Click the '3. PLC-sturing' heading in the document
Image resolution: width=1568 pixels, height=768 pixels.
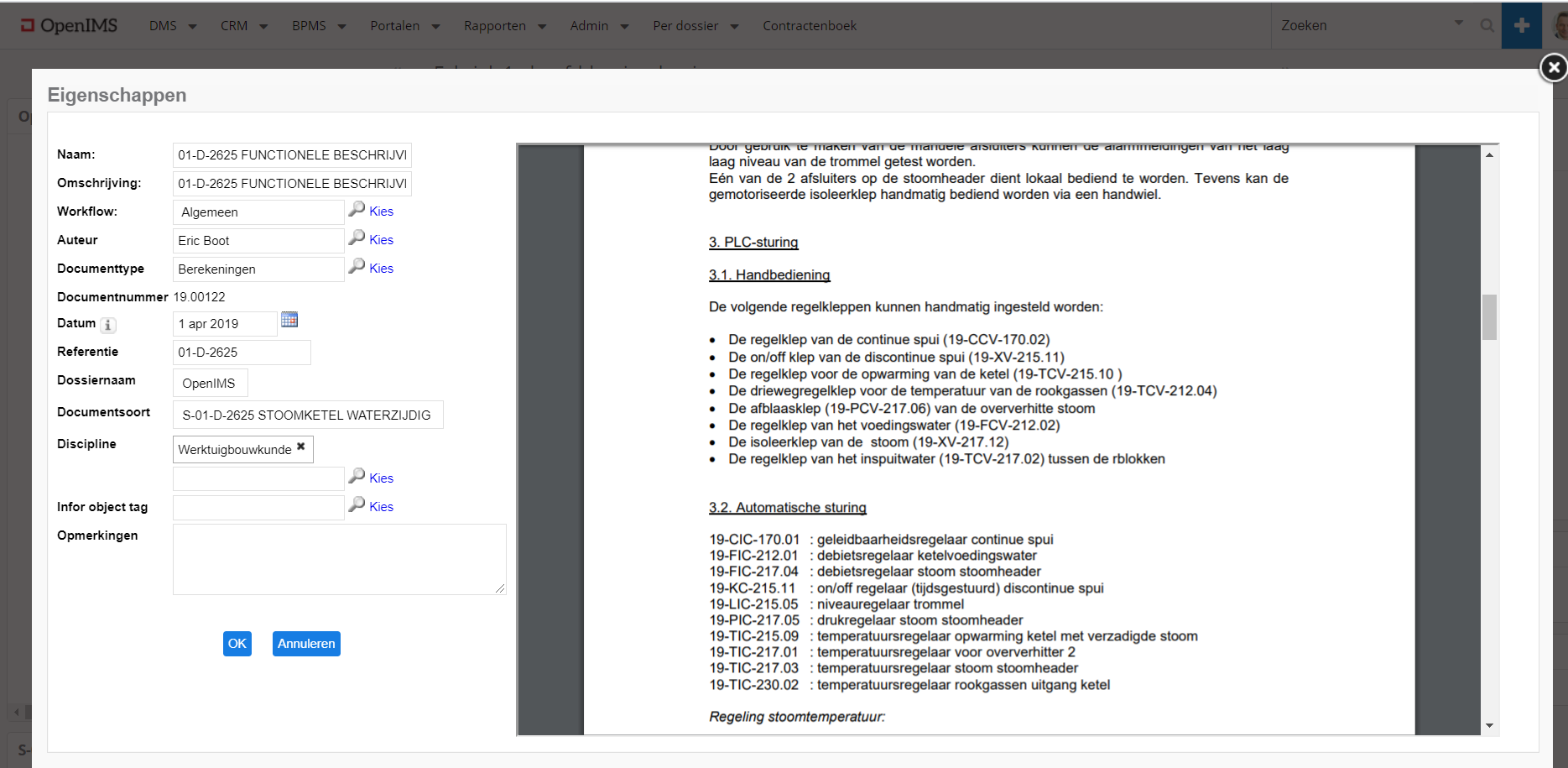[x=753, y=243]
